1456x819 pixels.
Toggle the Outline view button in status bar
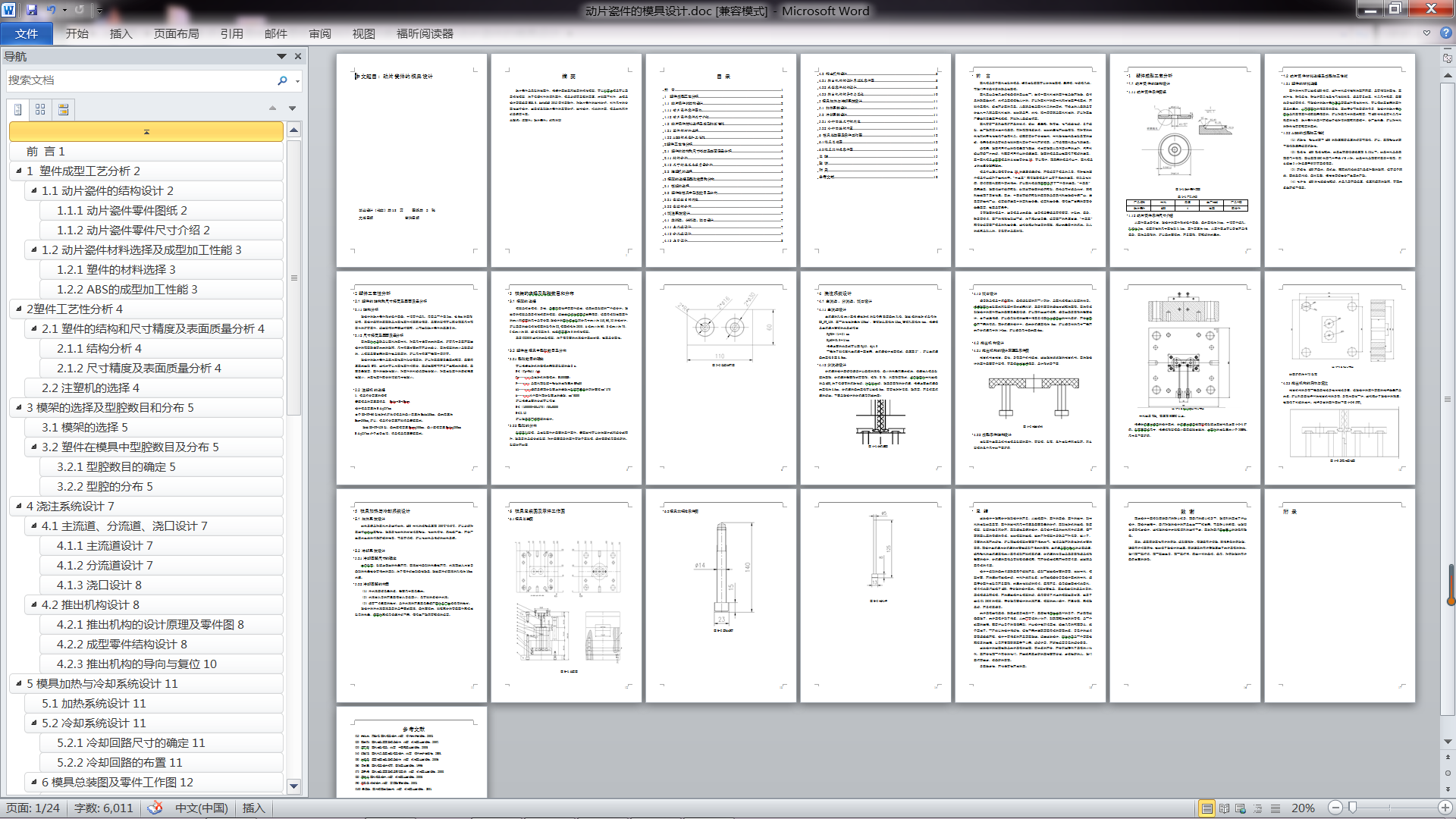[1258, 808]
